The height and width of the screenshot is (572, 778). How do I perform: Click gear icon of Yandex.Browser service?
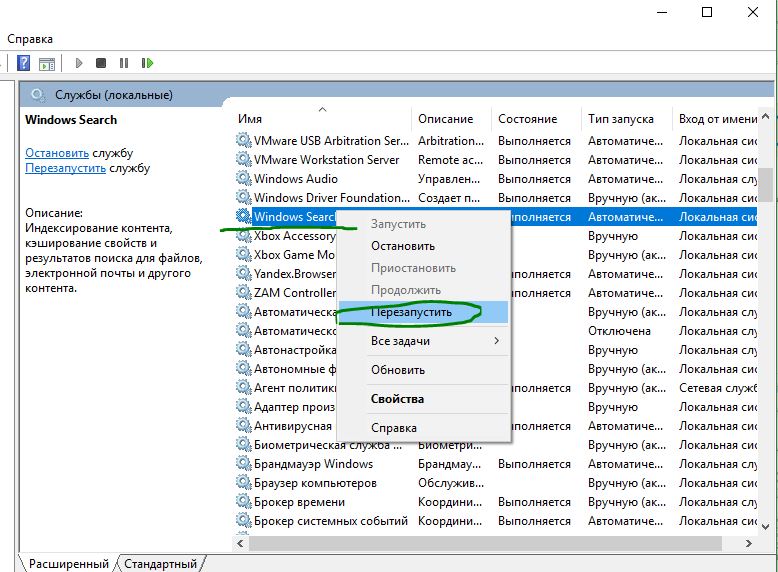tap(243, 273)
